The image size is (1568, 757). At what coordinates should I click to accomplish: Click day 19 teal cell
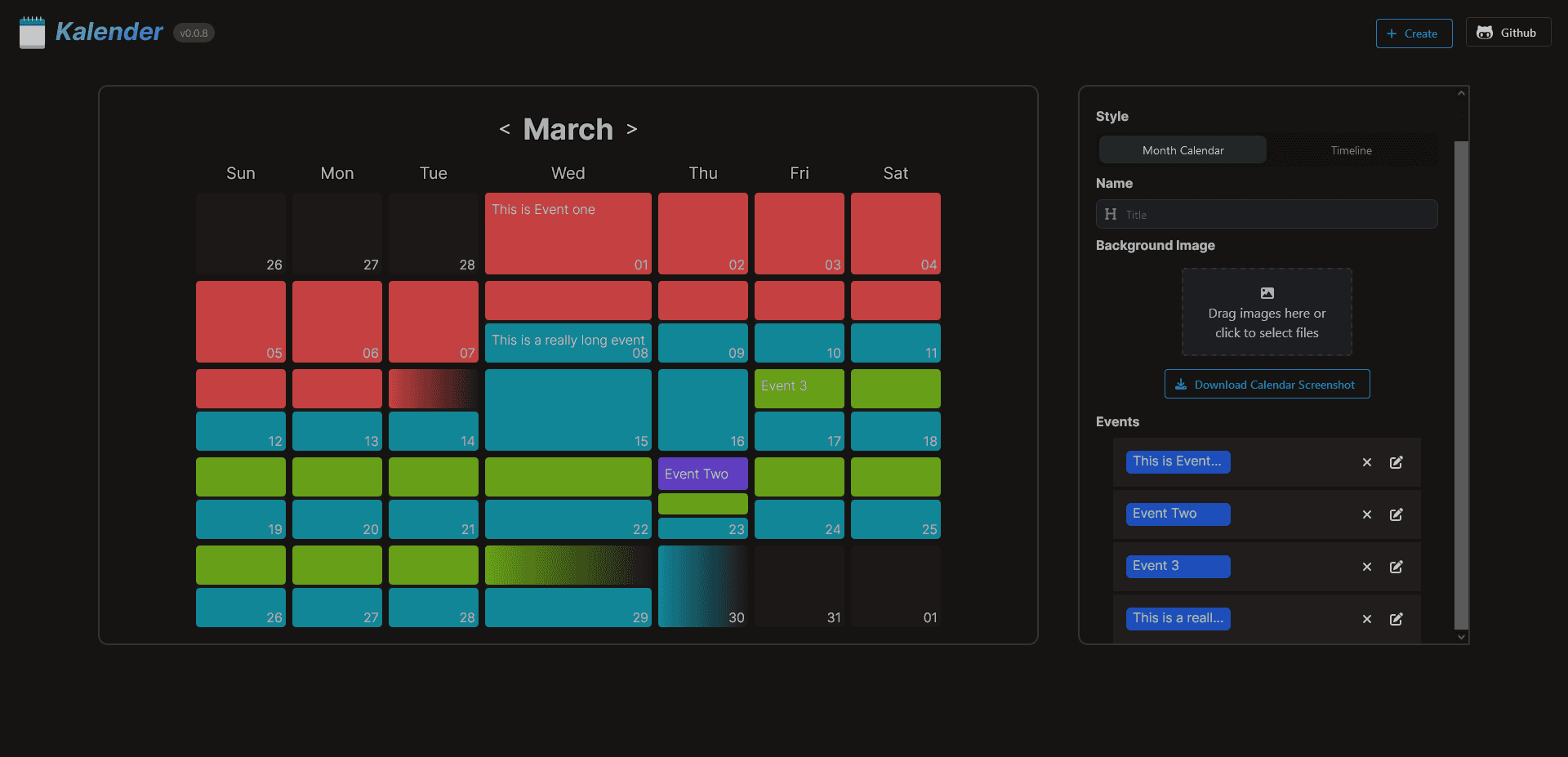click(241, 519)
